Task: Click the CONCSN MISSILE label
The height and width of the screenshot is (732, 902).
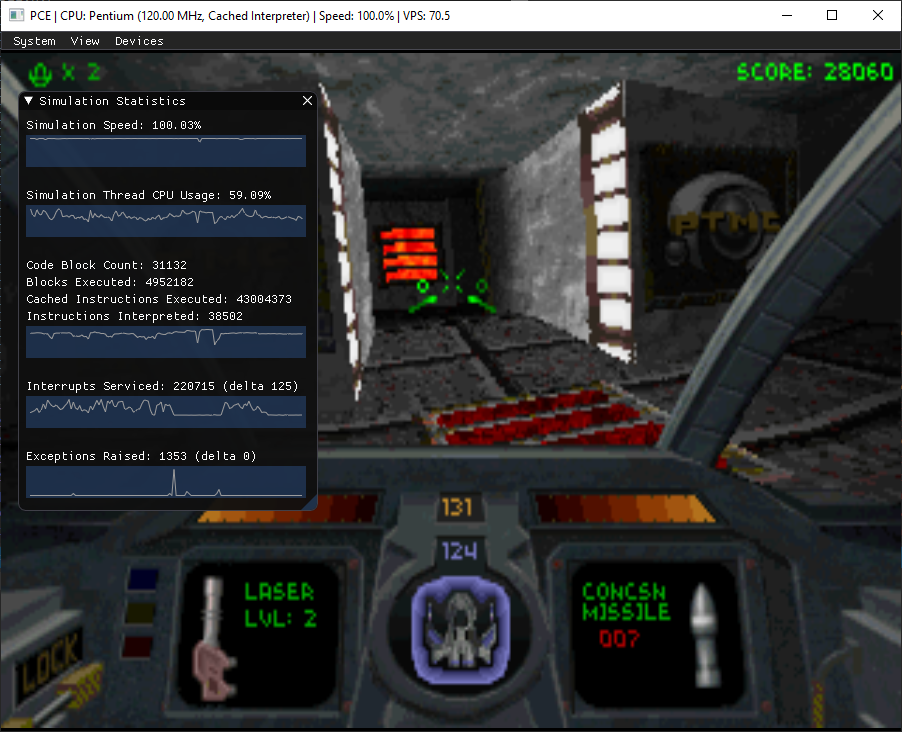Action: pyautogui.click(x=626, y=601)
